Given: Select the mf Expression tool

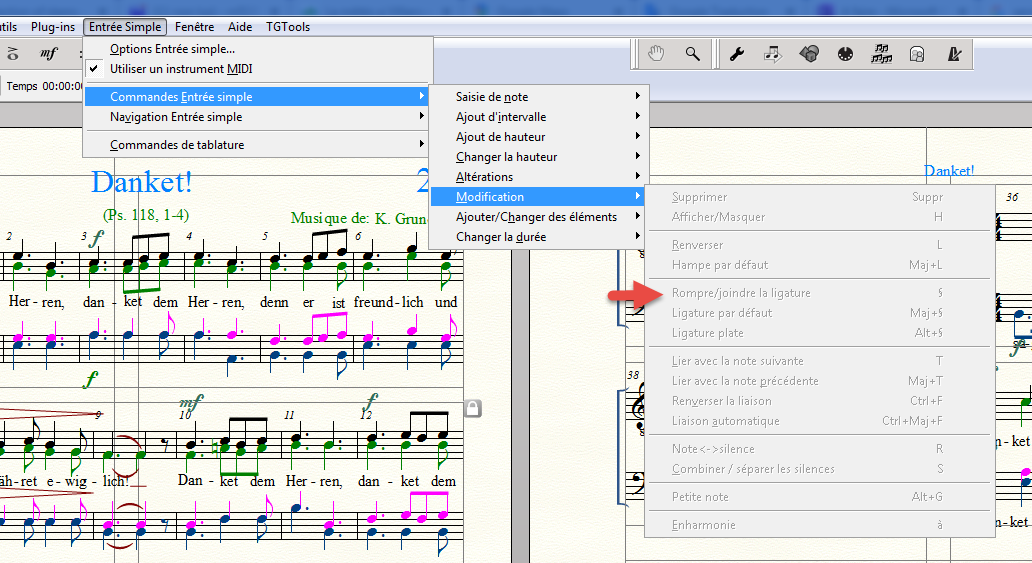Looking at the screenshot, I should 48,53.
